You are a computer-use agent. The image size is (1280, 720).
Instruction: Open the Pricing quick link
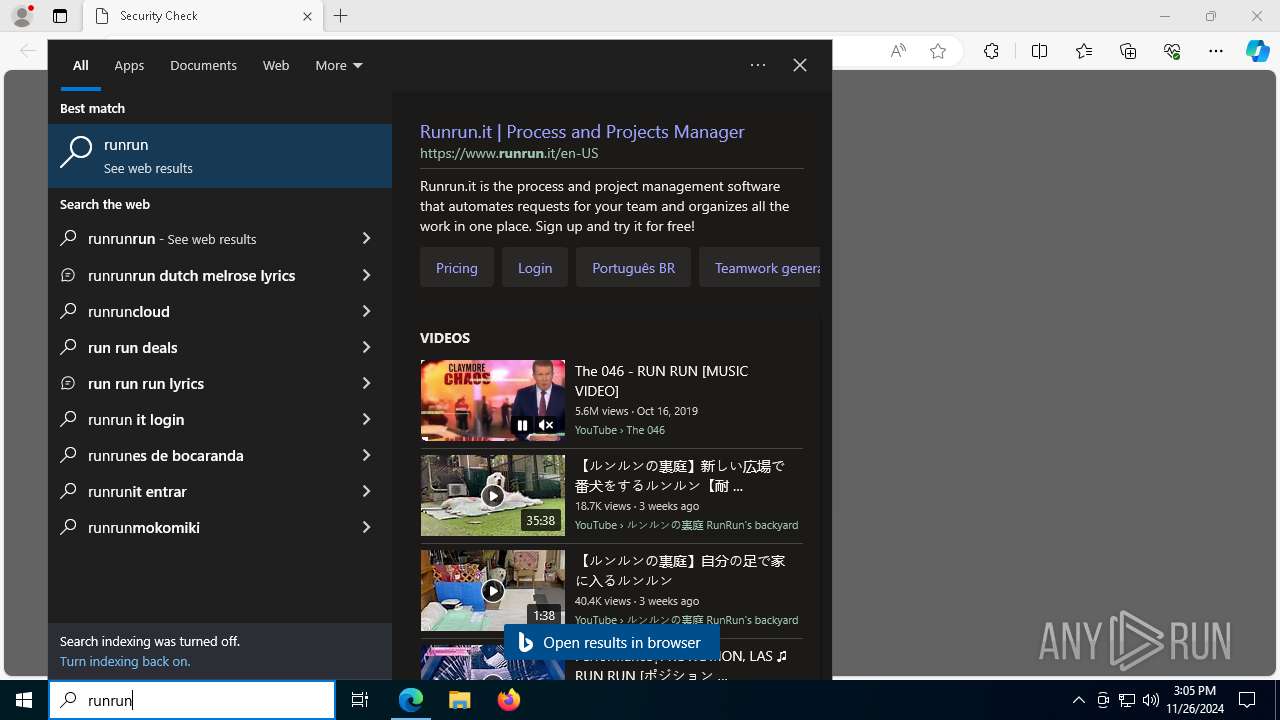457,268
